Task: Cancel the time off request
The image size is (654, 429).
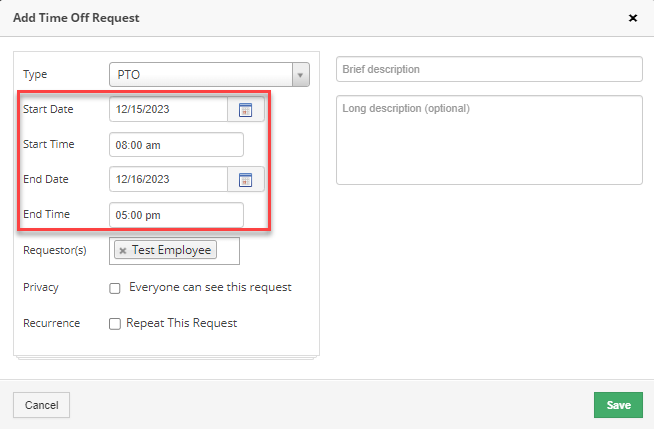Action: [x=41, y=405]
